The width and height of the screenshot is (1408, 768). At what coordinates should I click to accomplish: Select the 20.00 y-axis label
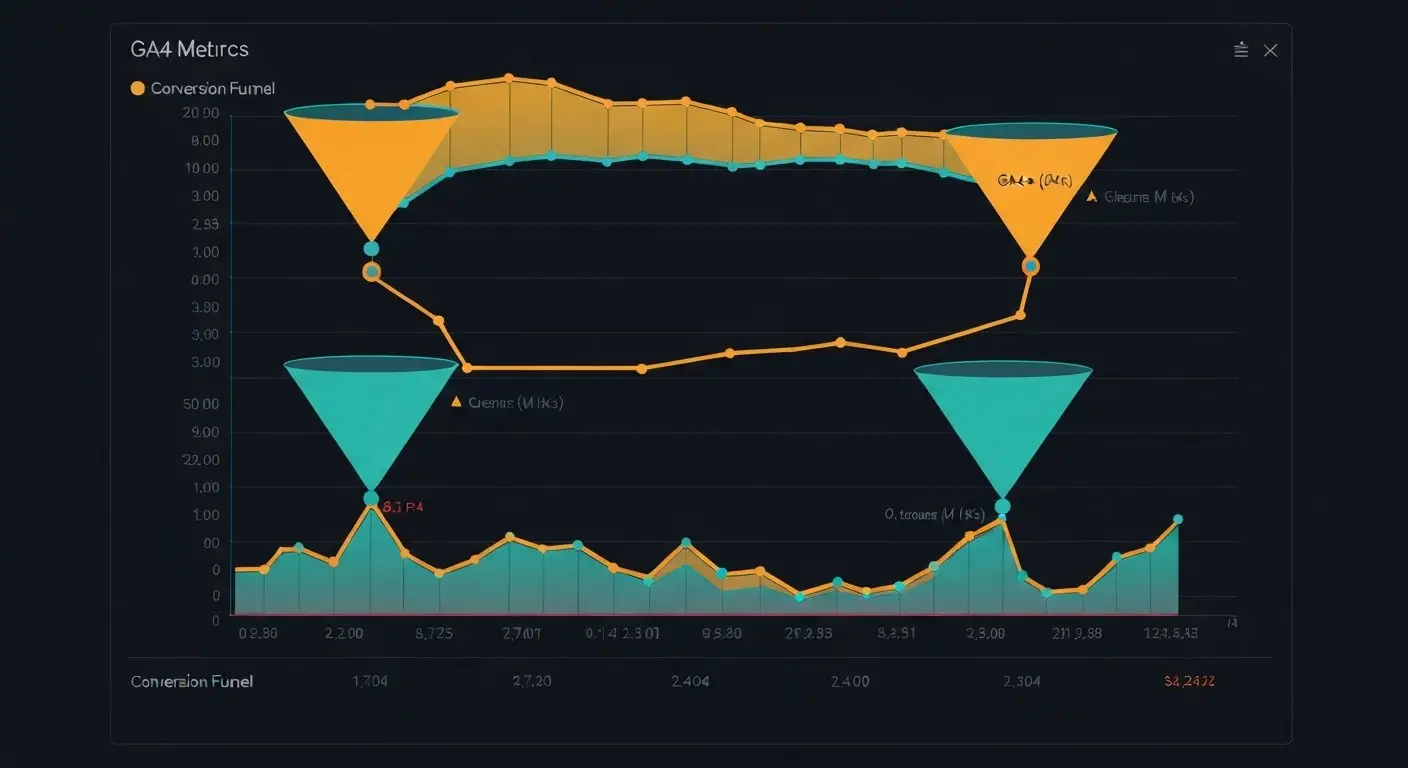coord(201,113)
